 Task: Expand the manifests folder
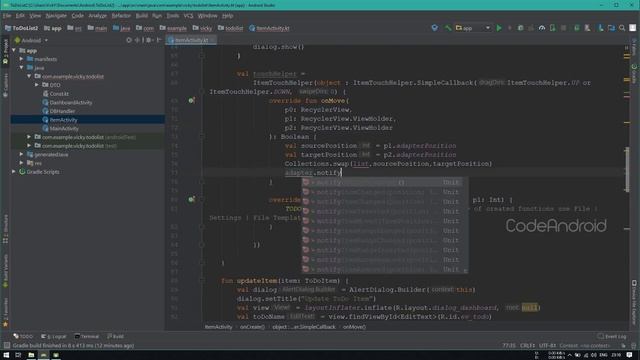pyautogui.click(x=22, y=59)
